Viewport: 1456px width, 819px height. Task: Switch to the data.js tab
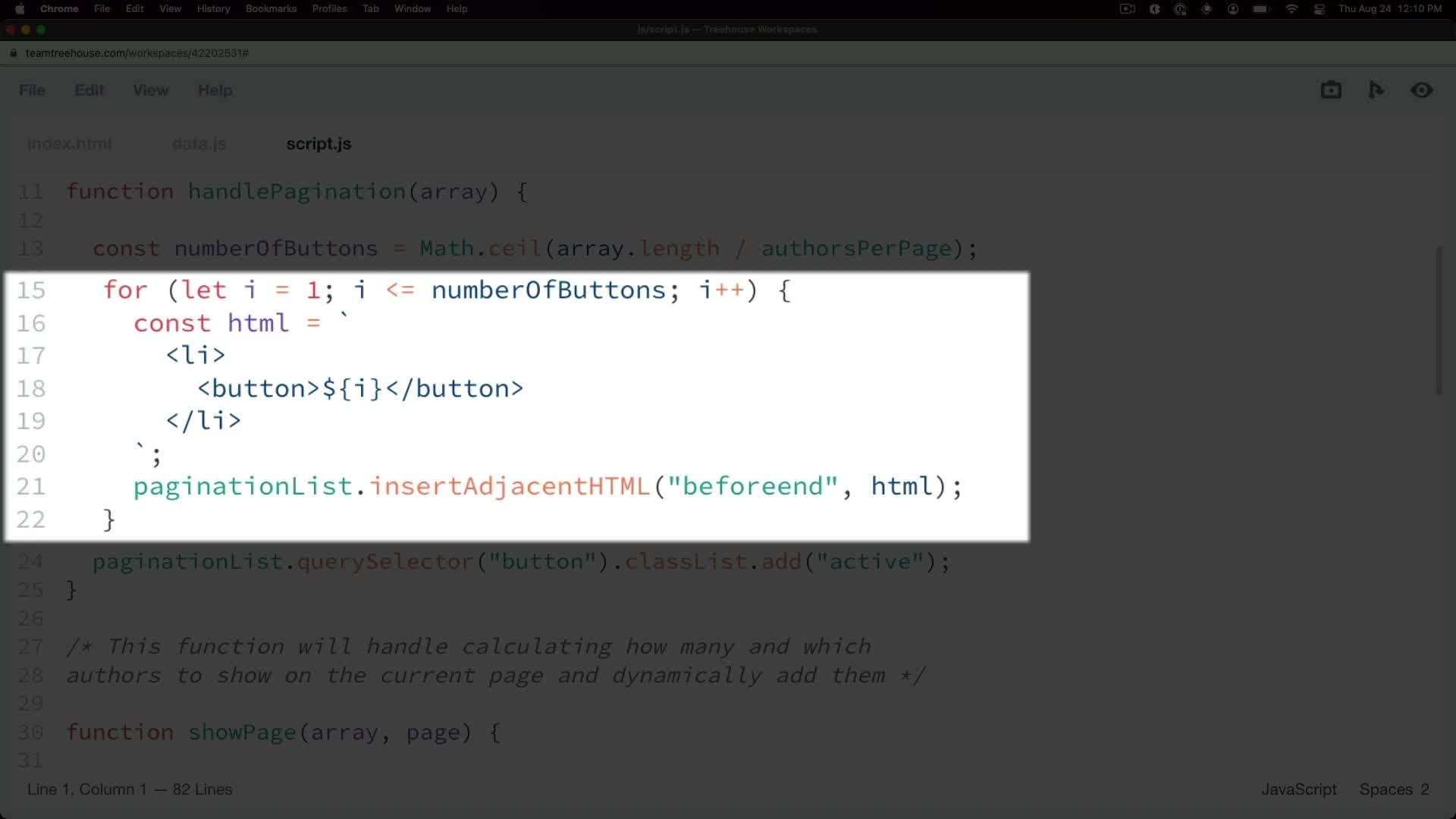point(199,144)
